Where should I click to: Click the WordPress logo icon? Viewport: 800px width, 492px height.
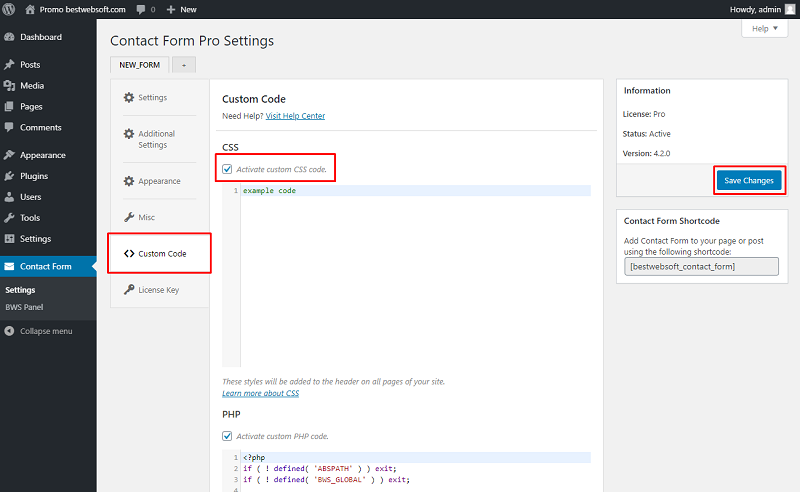[x=9, y=9]
